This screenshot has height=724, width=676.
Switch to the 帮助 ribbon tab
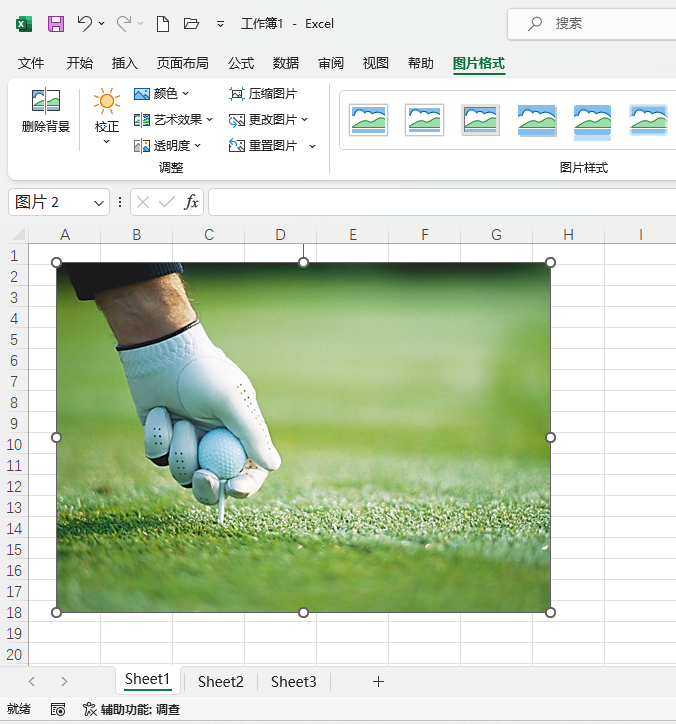tap(421, 63)
